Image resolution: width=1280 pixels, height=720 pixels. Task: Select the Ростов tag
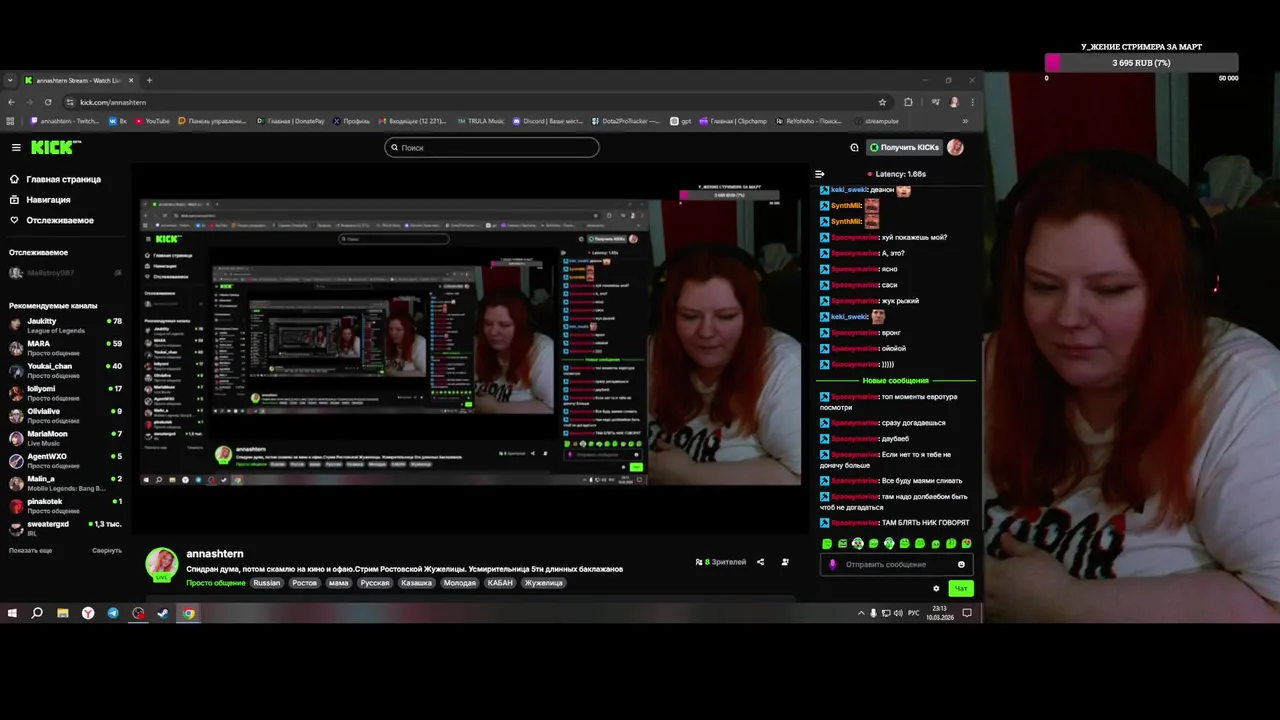coord(304,583)
